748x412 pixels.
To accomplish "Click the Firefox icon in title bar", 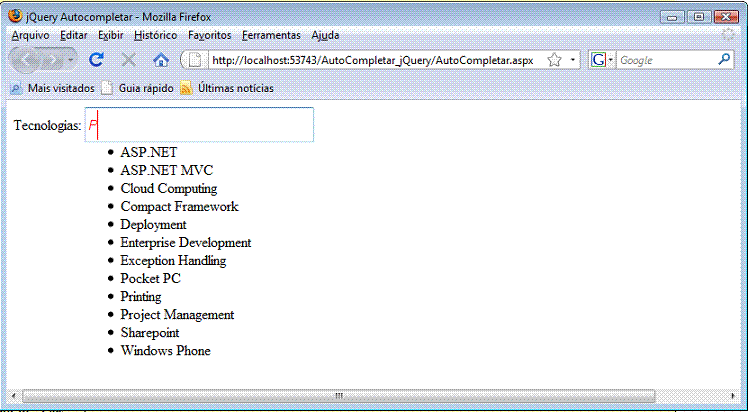I will pos(15,16).
